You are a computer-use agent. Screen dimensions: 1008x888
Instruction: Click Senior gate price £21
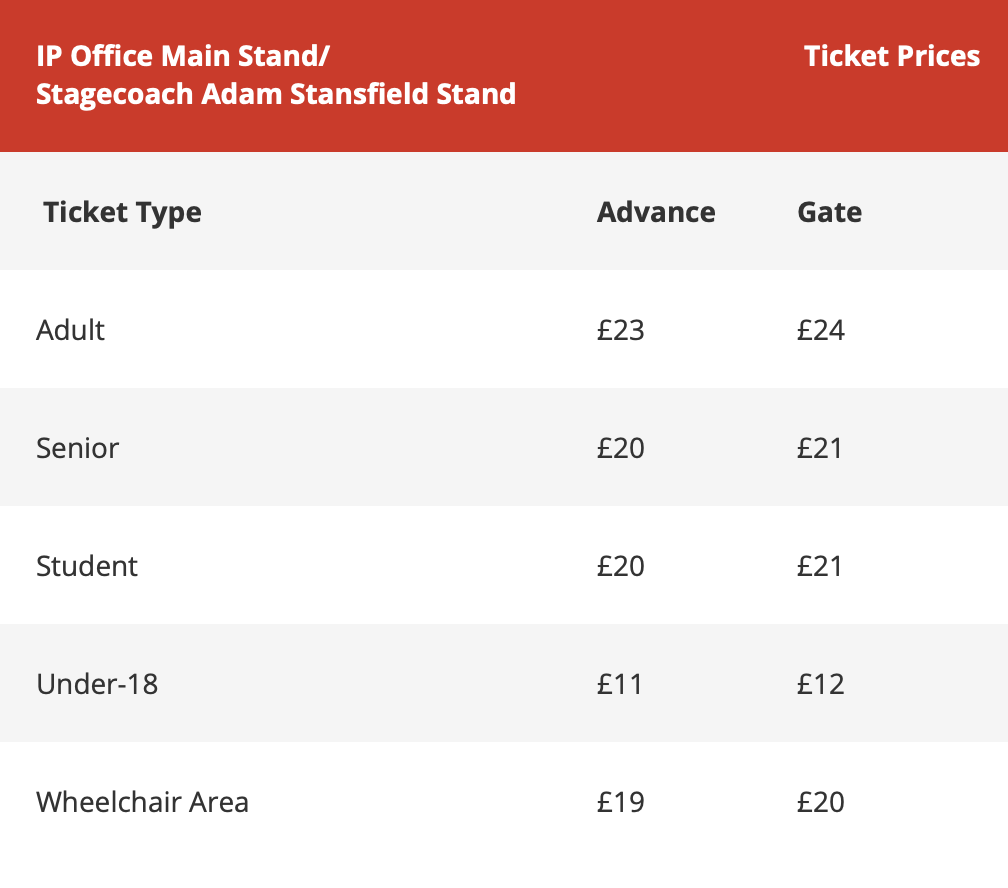(820, 448)
